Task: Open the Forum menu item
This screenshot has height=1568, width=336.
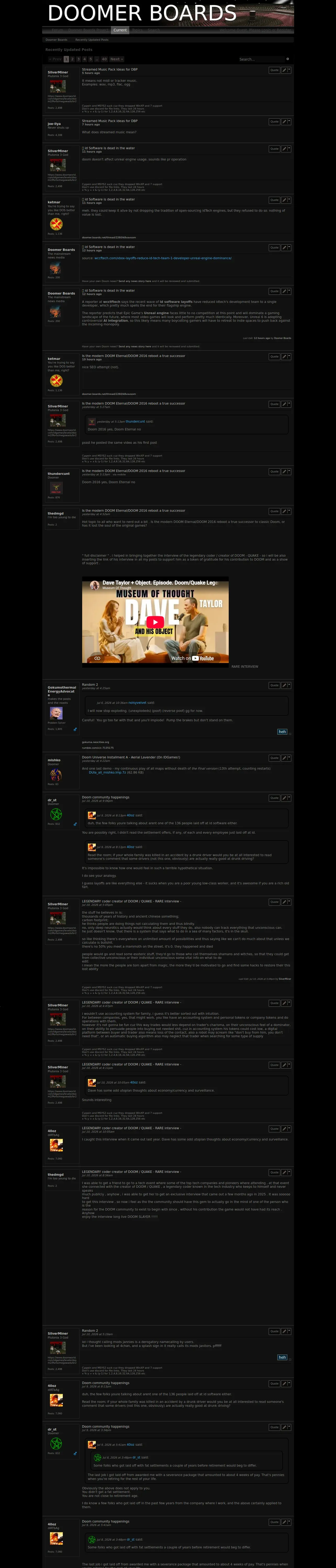Action: (57, 30)
